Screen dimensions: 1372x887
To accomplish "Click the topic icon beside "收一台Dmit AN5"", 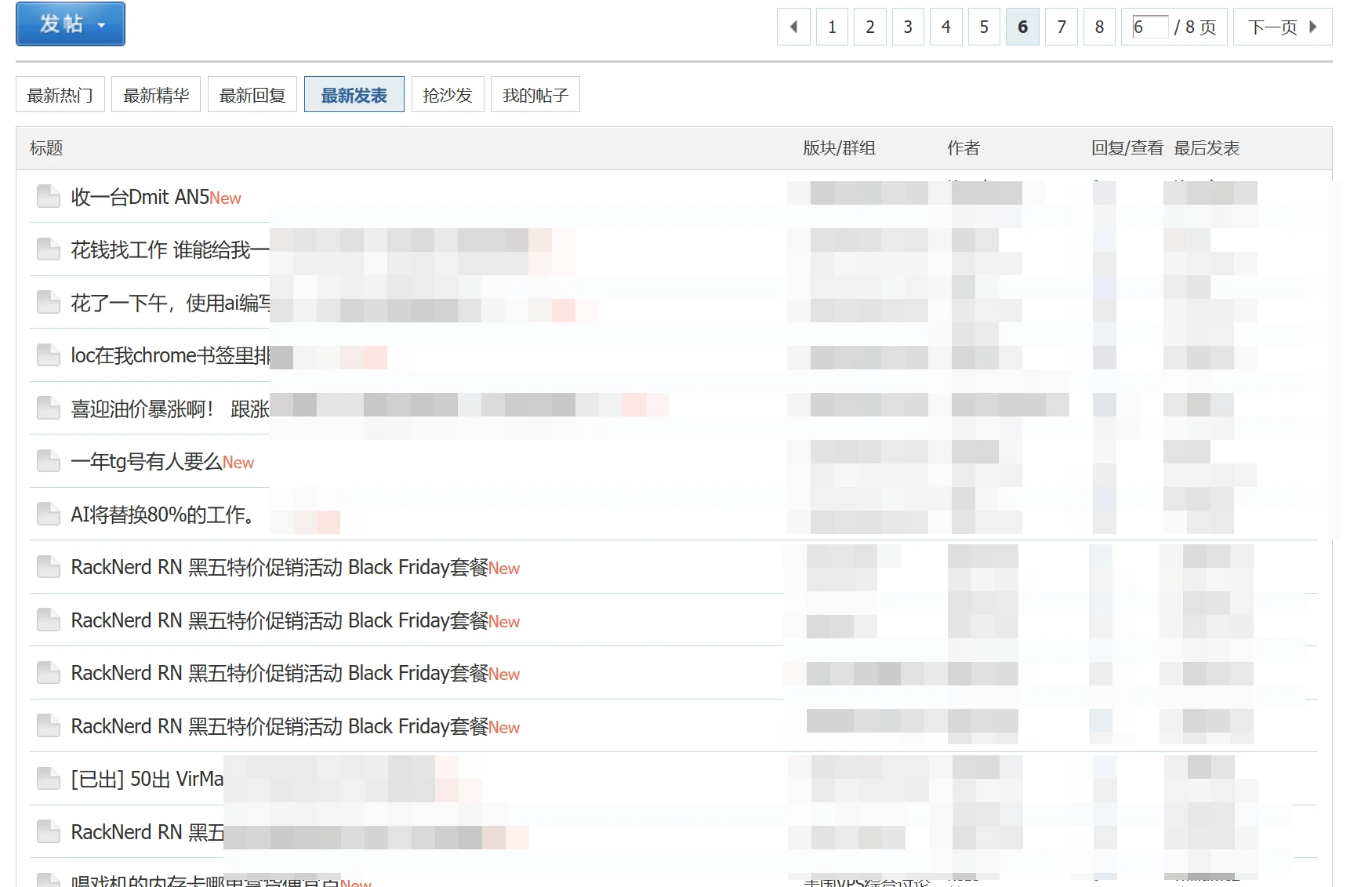I will [x=47, y=196].
